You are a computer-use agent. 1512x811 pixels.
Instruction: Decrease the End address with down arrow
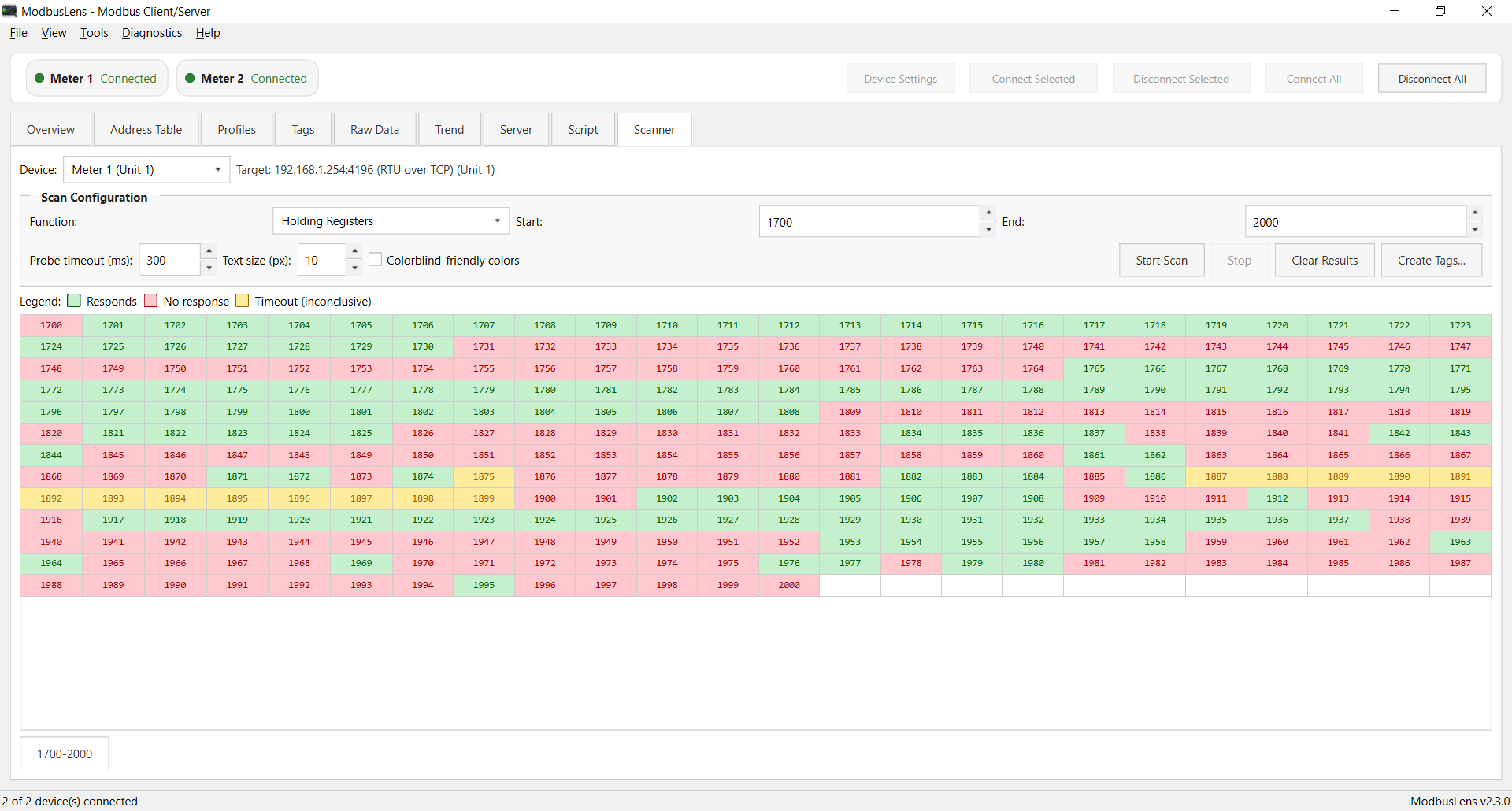point(1475,230)
